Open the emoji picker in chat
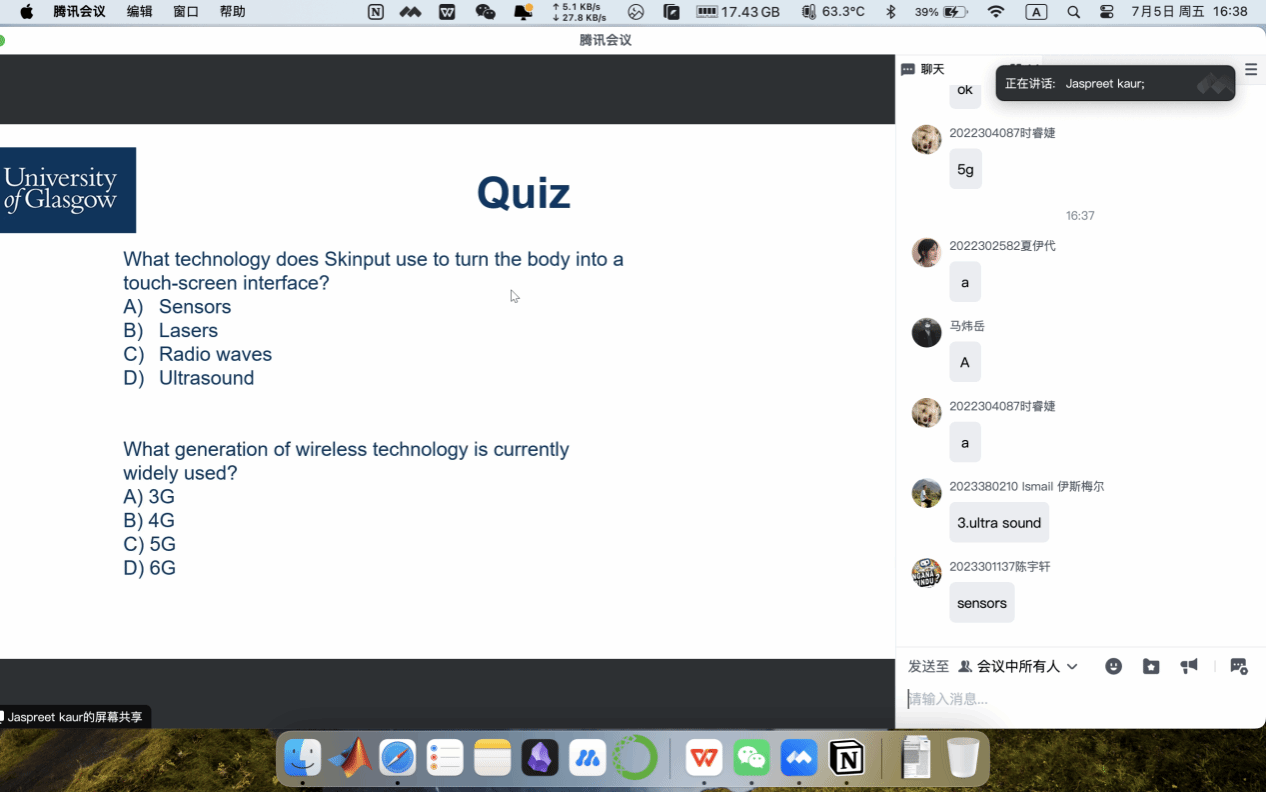1266x792 pixels. 1113,666
